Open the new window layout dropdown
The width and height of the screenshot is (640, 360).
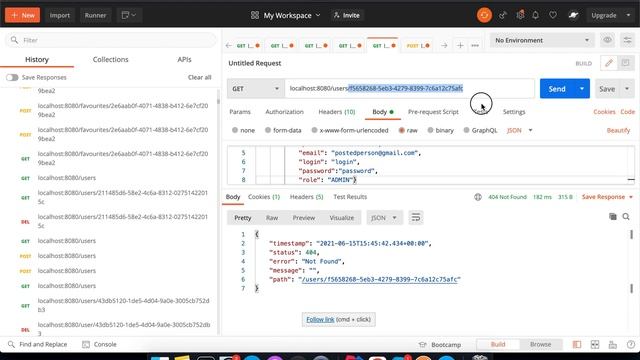[129, 16]
